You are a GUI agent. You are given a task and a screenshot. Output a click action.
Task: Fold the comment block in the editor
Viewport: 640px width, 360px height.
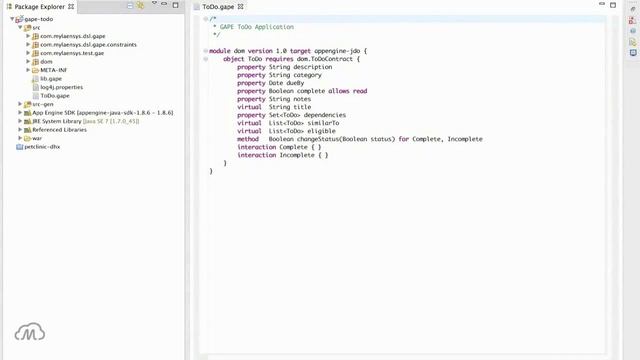pos(206,19)
